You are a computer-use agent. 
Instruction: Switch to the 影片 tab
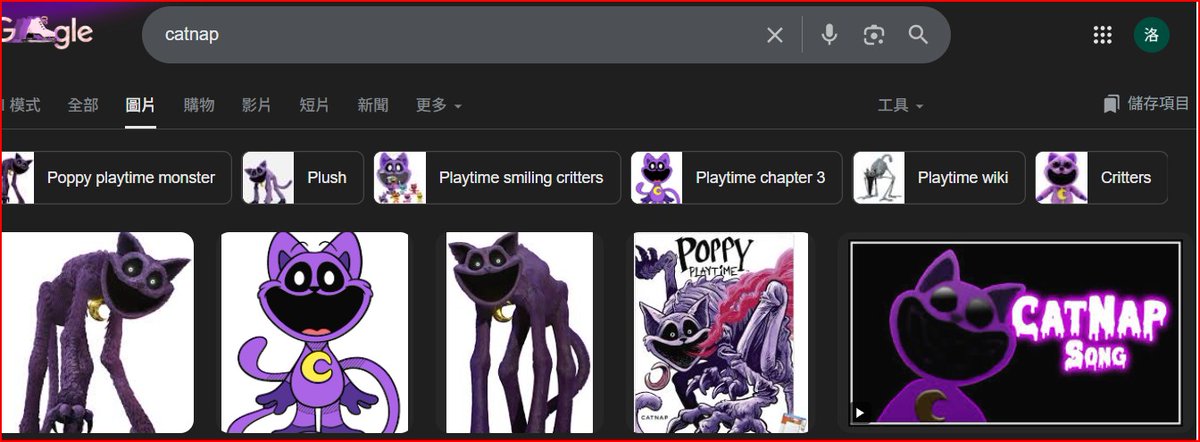(x=257, y=105)
